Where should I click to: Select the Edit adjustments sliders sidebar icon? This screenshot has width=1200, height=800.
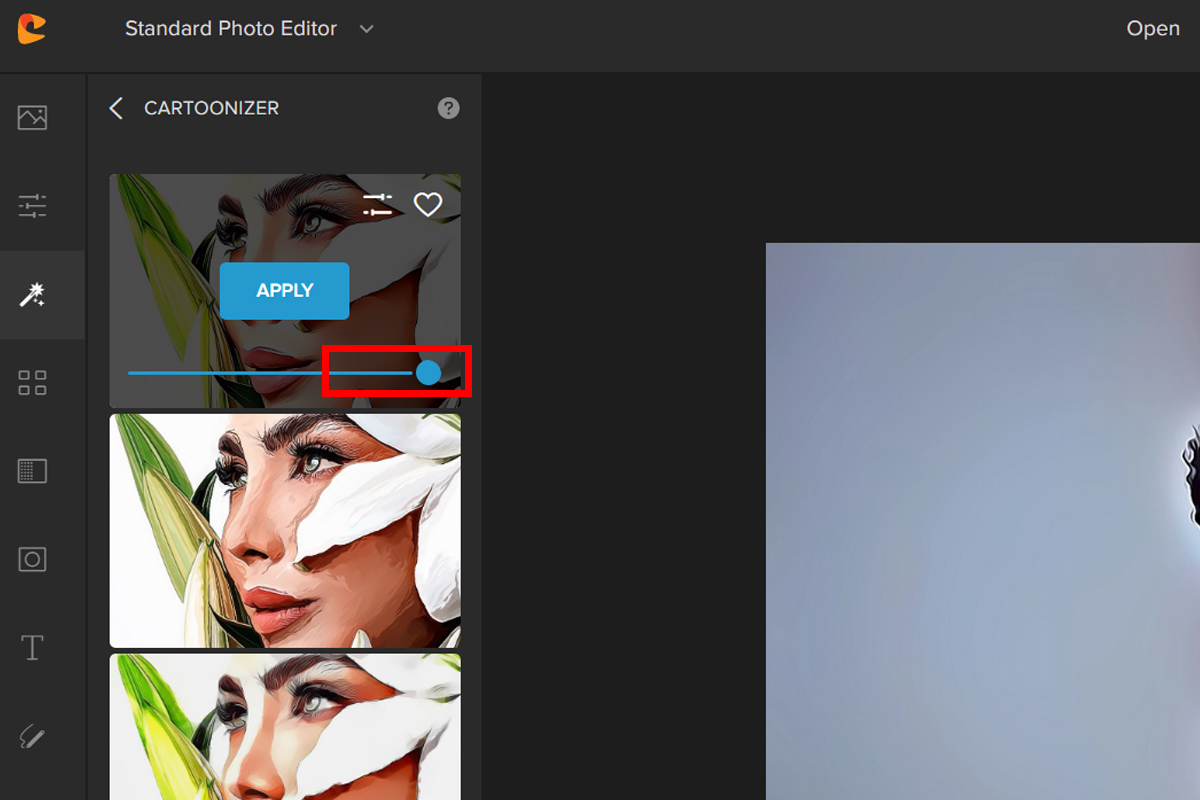point(32,206)
